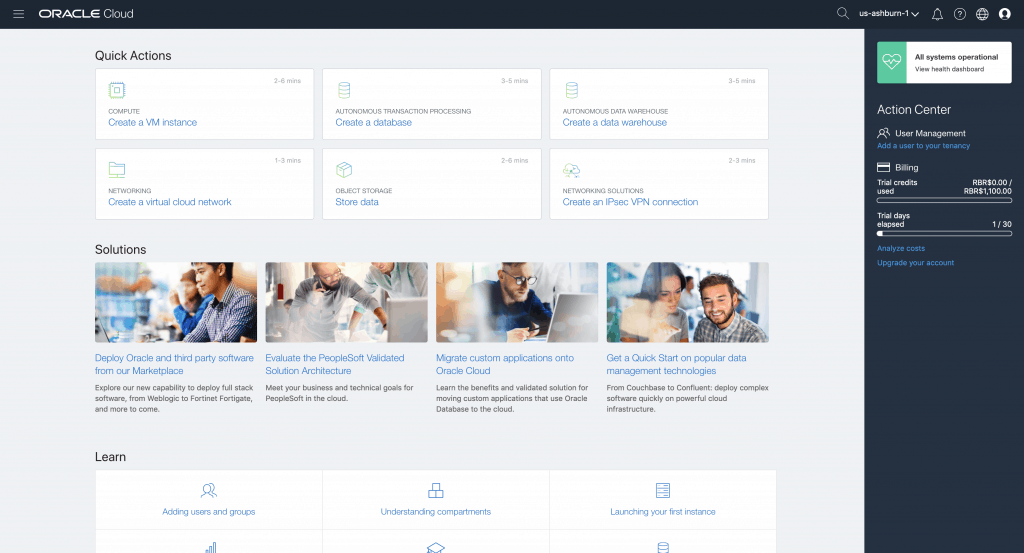Click the health heartbeat status icon
1024x553 pixels.
coord(891,63)
